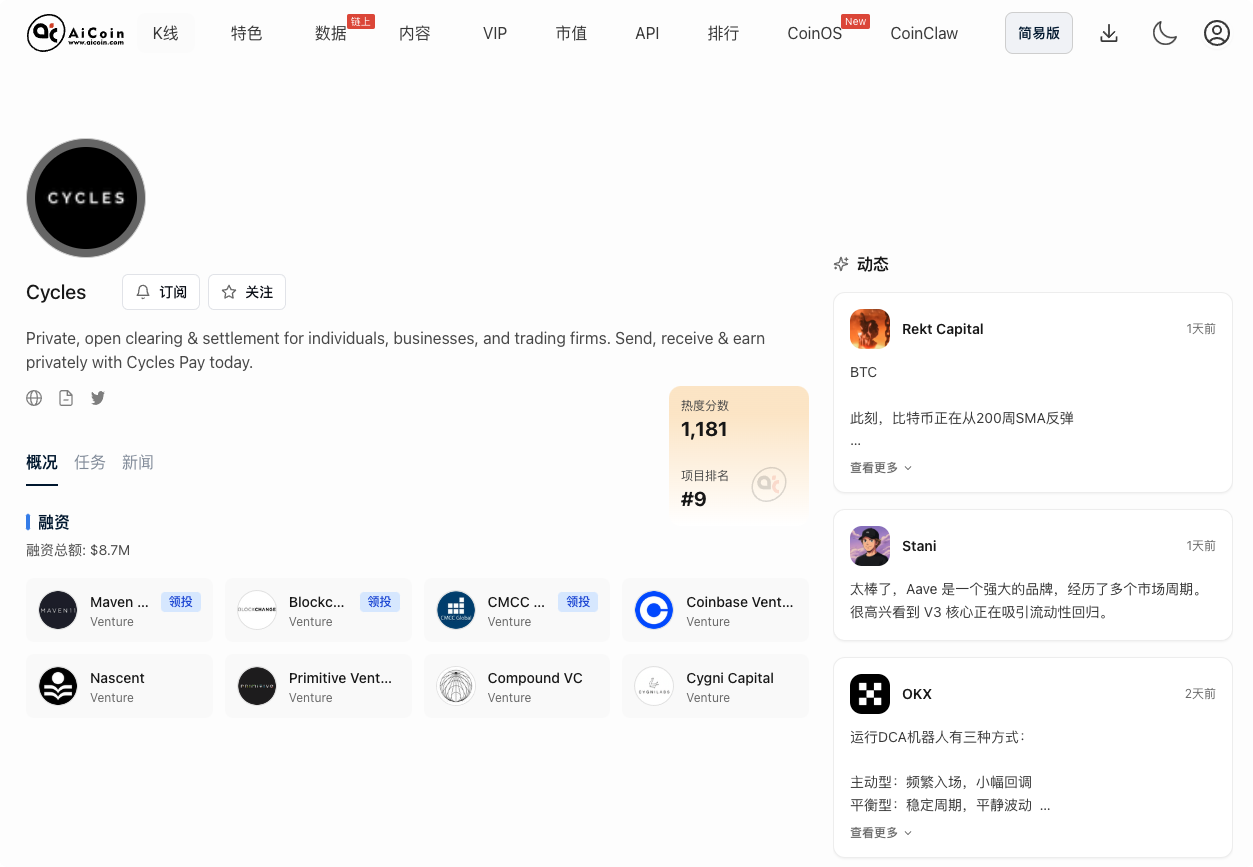The image size is (1253, 867).
Task: Open the CoinClaw menu item
Action: pos(924,33)
